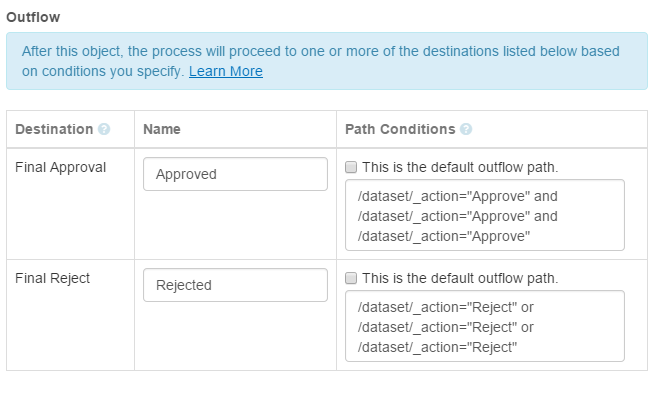
Task: Click the default outflow label in Final Reject row
Action: point(460,278)
